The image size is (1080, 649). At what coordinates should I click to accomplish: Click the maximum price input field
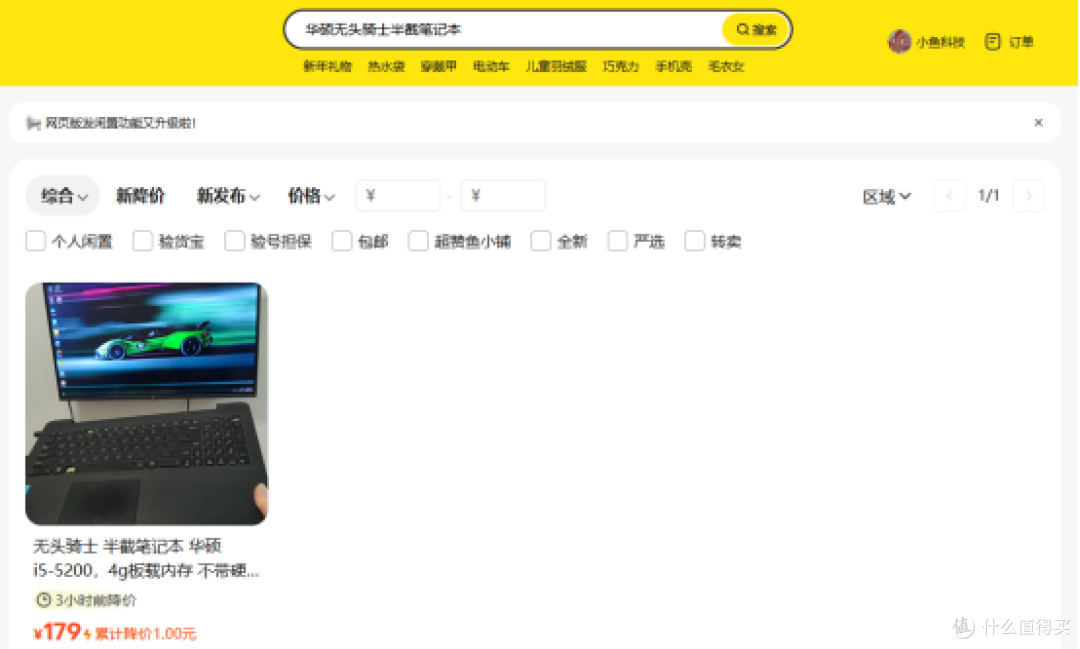tap(503, 196)
